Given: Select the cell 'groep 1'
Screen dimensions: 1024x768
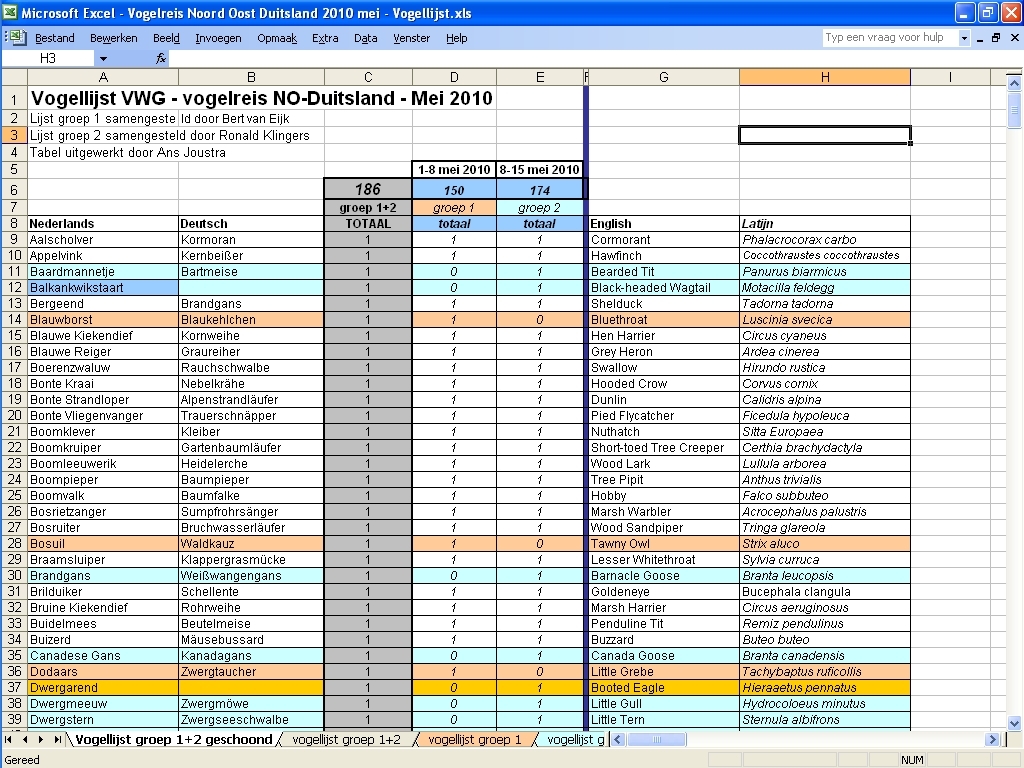Looking at the screenshot, I should [455, 208].
